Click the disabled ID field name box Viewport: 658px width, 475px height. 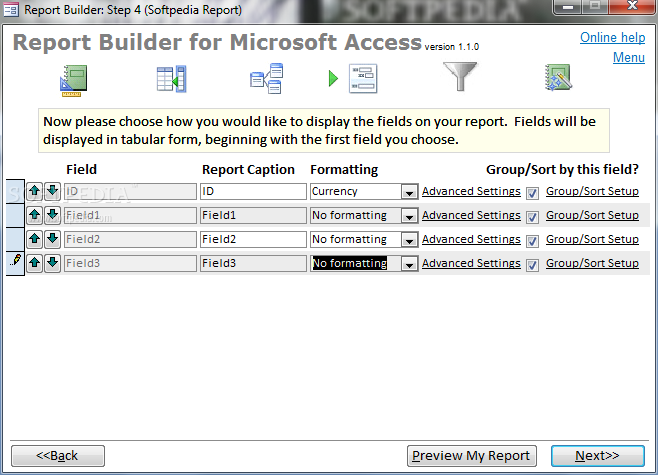point(130,191)
